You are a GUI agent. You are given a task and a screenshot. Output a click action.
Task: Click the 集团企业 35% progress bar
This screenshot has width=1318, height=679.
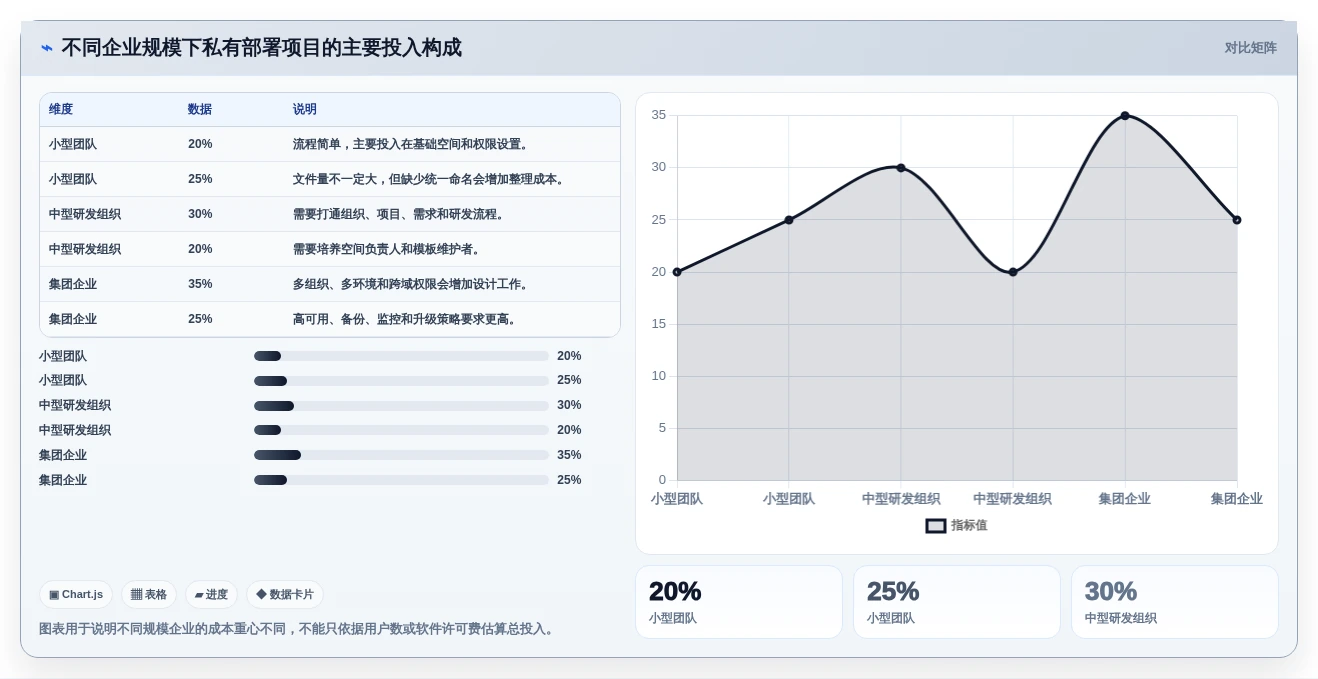point(401,455)
